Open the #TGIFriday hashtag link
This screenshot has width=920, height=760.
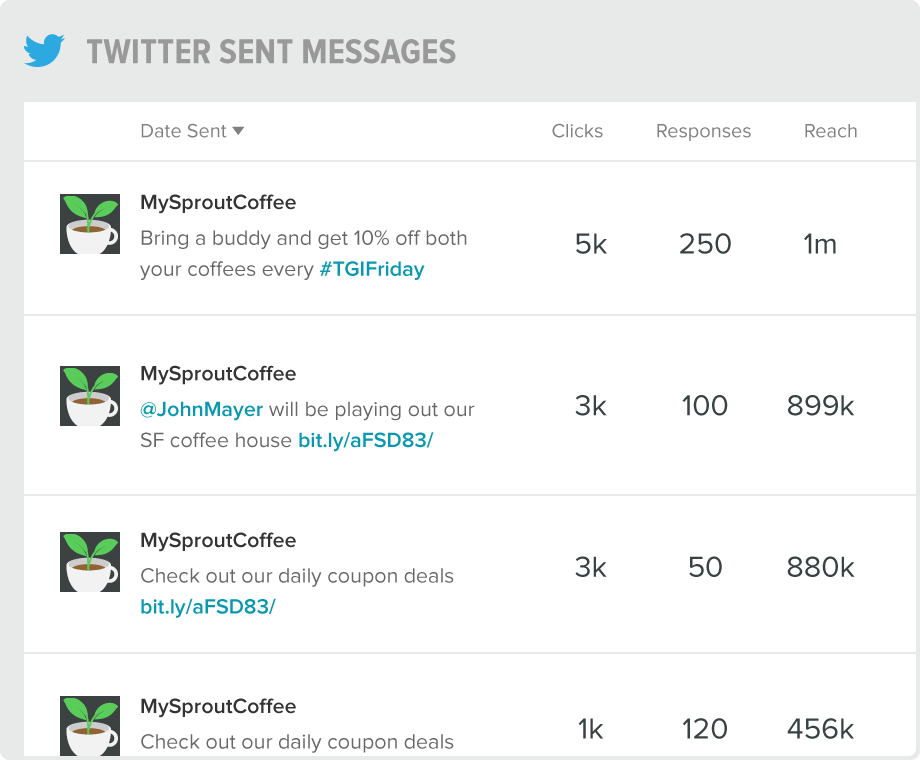(372, 269)
